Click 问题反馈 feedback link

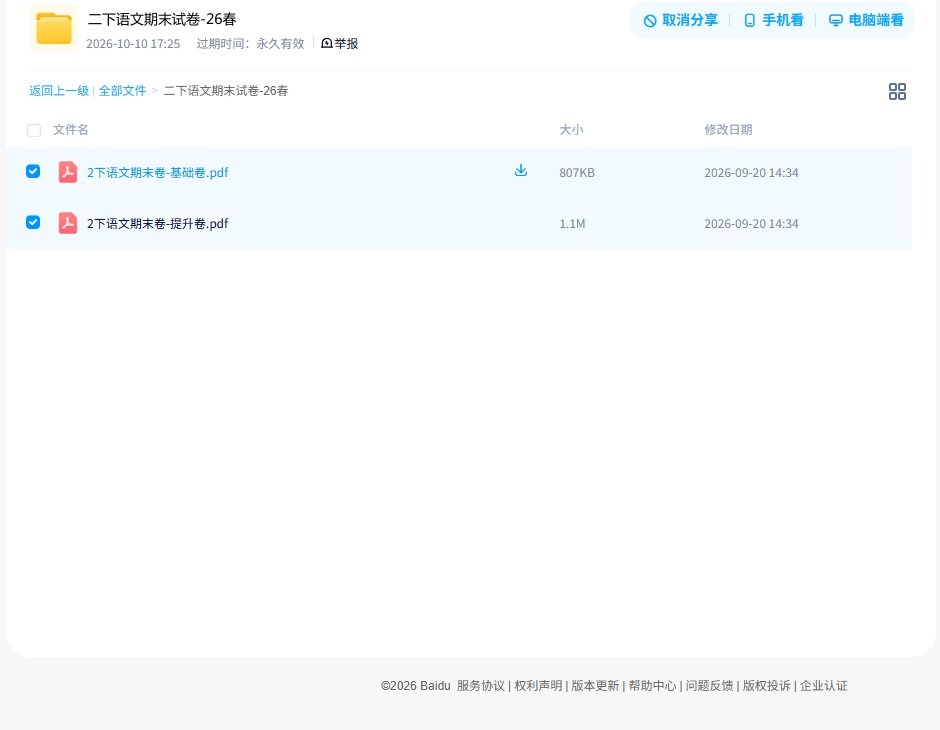click(709, 686)
